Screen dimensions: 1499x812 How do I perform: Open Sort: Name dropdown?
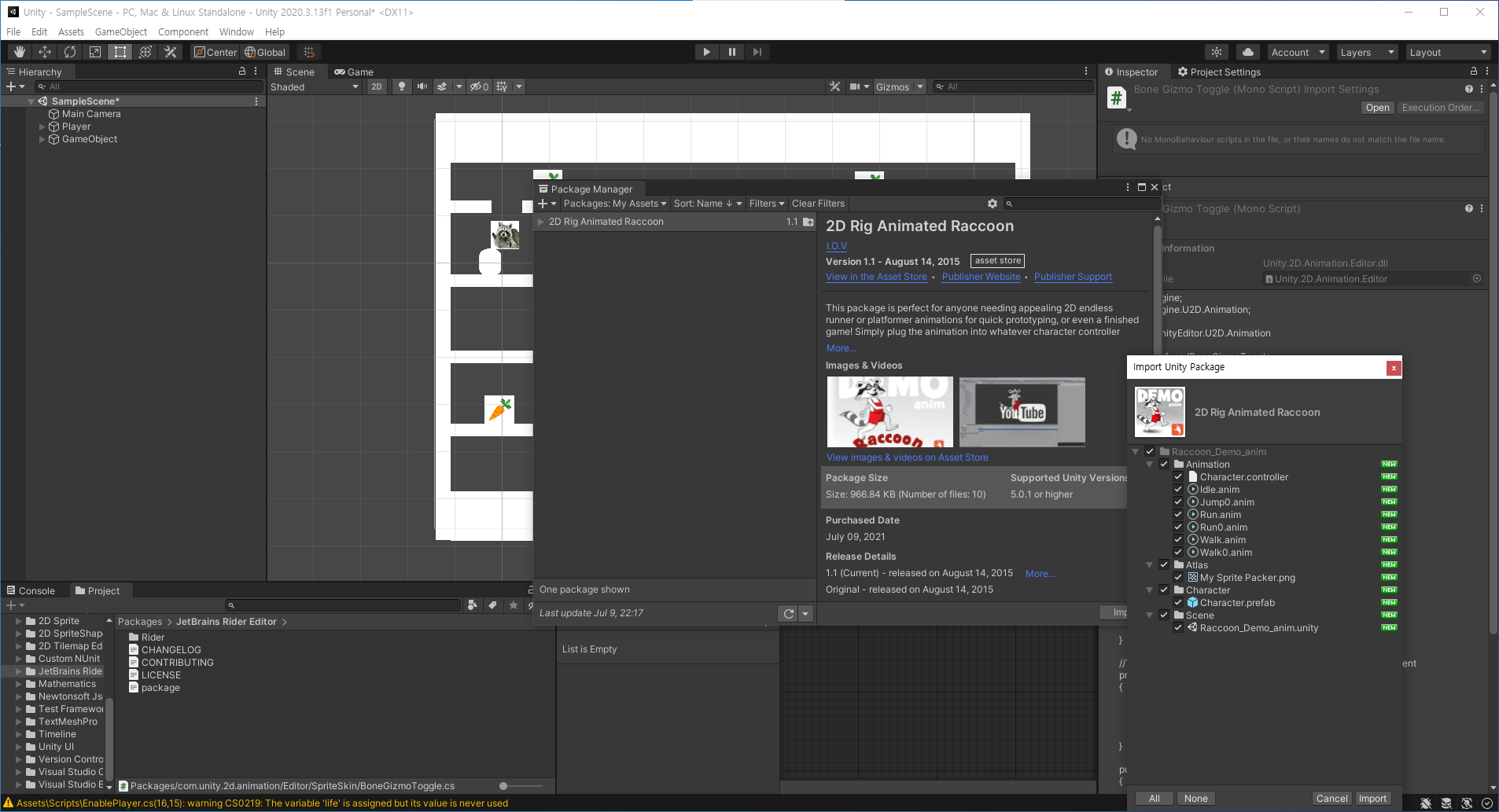[708, 204]
